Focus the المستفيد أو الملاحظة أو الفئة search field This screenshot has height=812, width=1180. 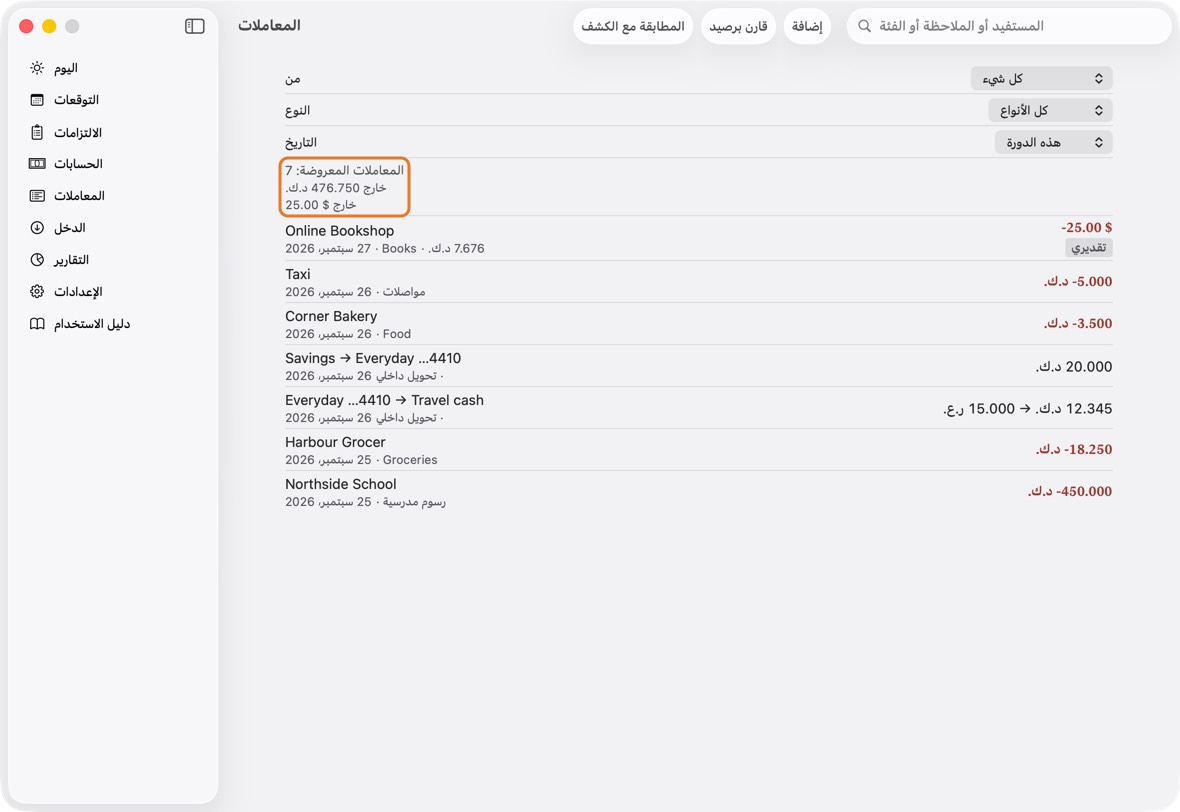pos(1009,26)
